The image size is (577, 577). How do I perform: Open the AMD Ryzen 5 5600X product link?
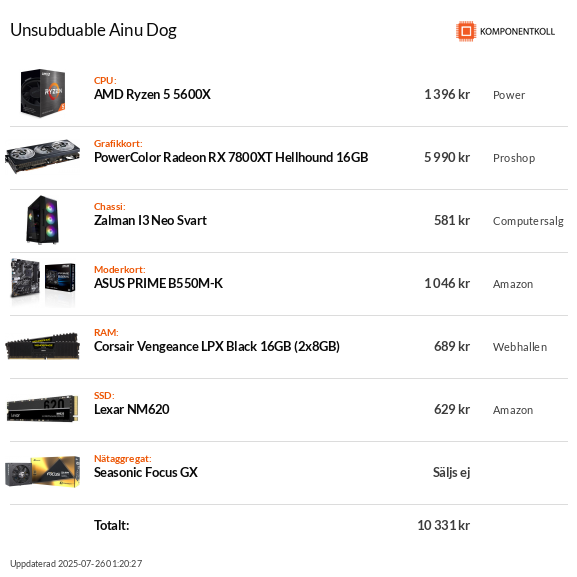[x=152, y=95]
